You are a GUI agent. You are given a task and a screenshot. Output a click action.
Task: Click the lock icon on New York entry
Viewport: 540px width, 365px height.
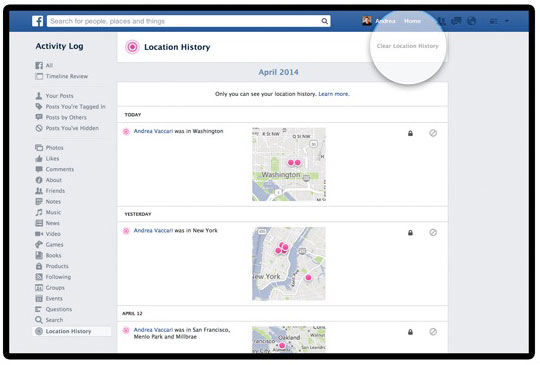(410, 233)
